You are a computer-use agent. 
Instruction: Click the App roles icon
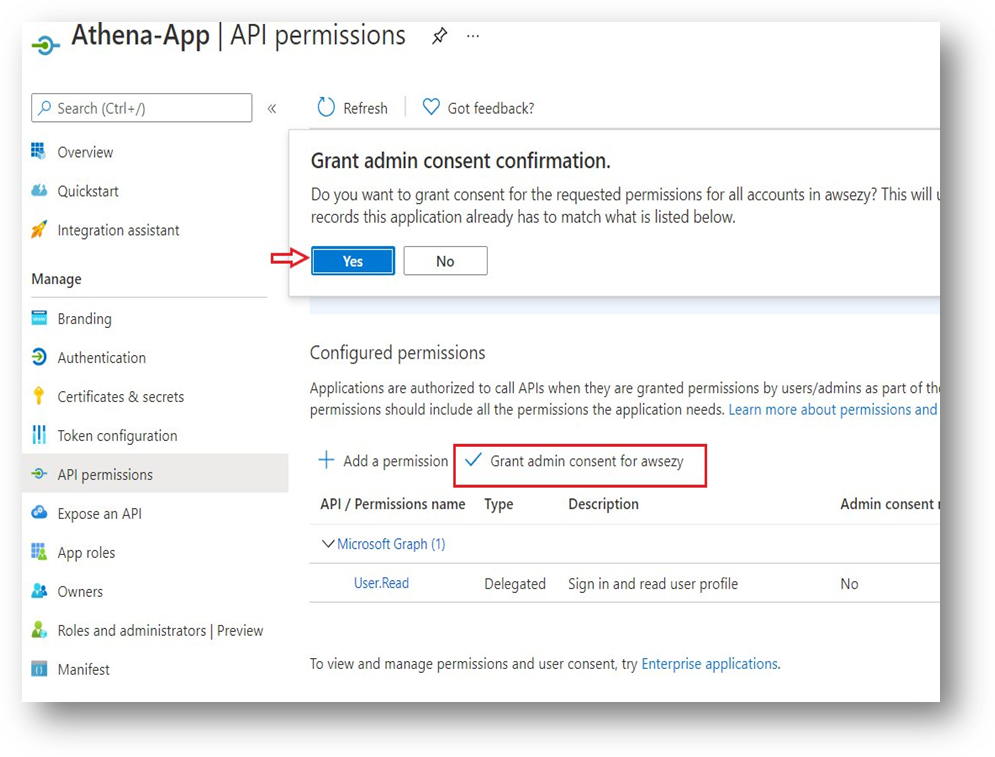pos(39,552)
